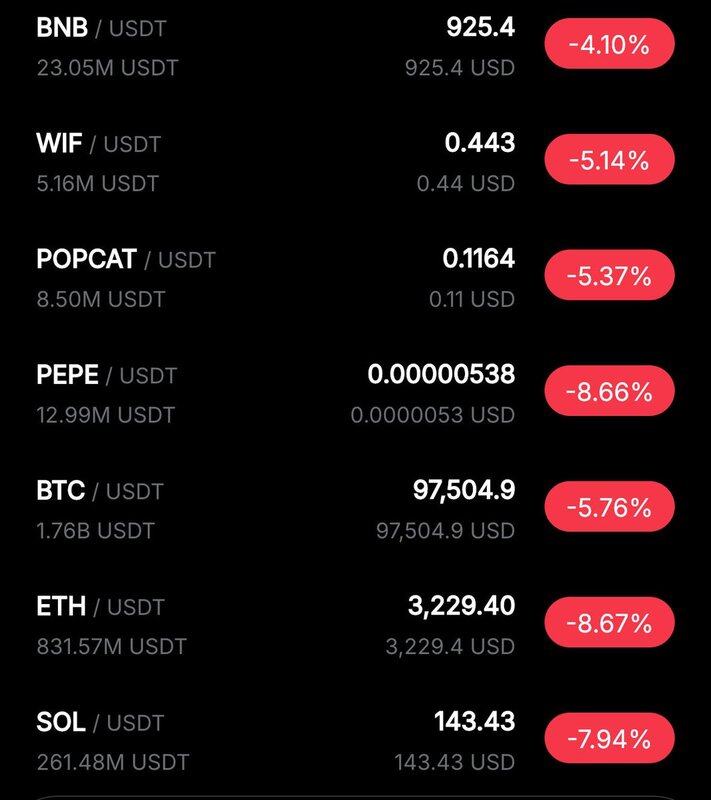Viewport: 711px width, 800px height.
Task: Click the SOL price 143.43
Action: coord(474,721)
